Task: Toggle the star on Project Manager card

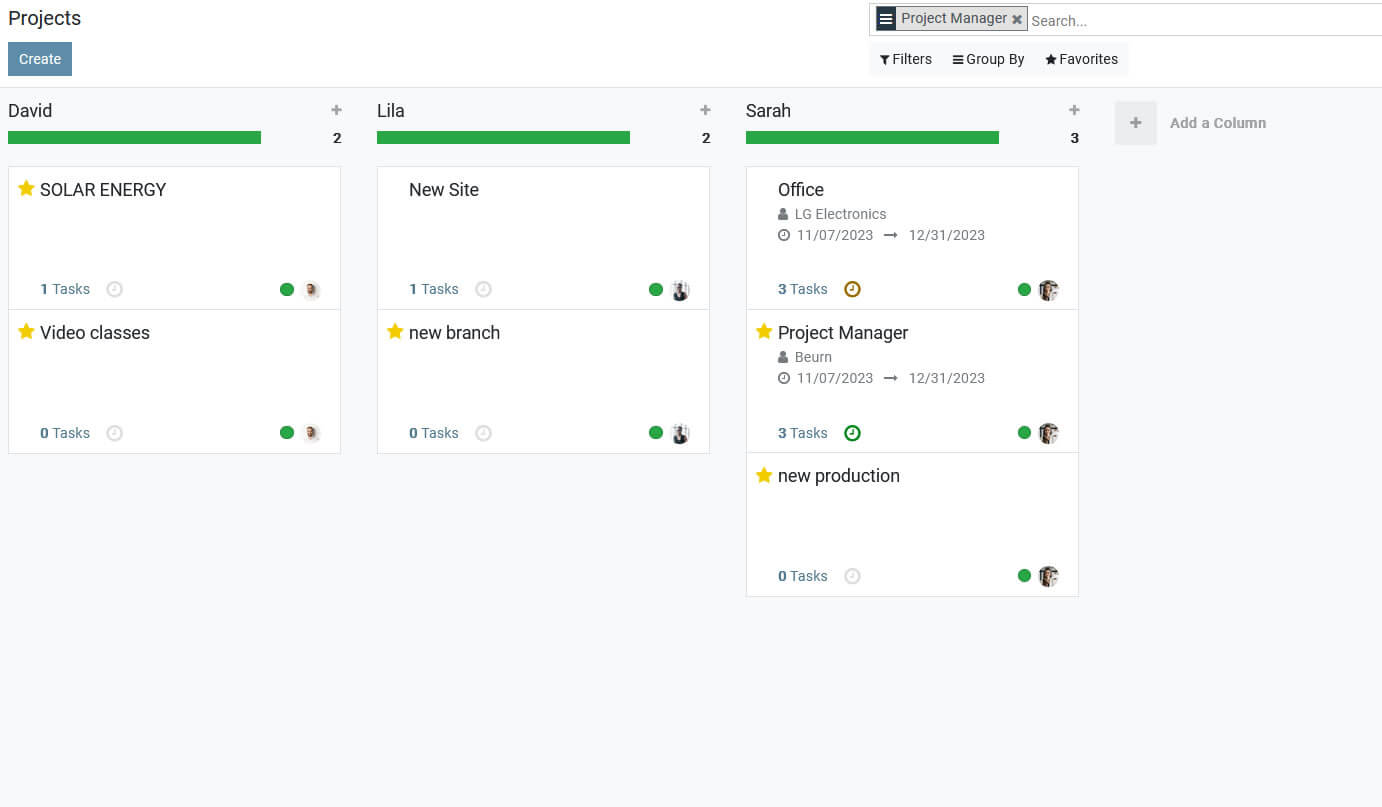Action: click(x=764, y=332)
